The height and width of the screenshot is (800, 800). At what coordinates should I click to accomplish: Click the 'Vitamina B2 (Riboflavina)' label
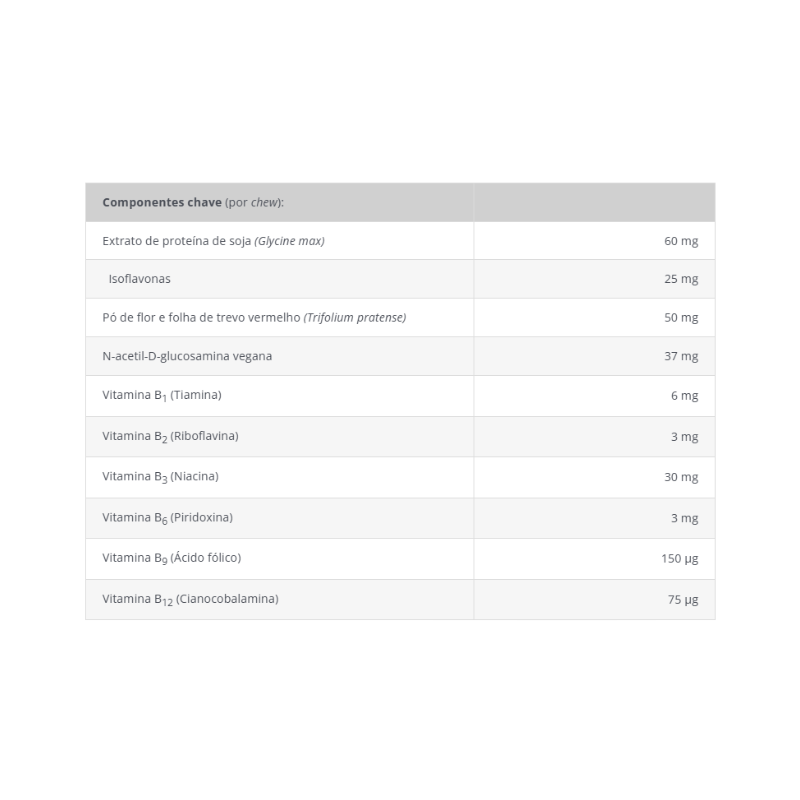click(x=170, y=436)
